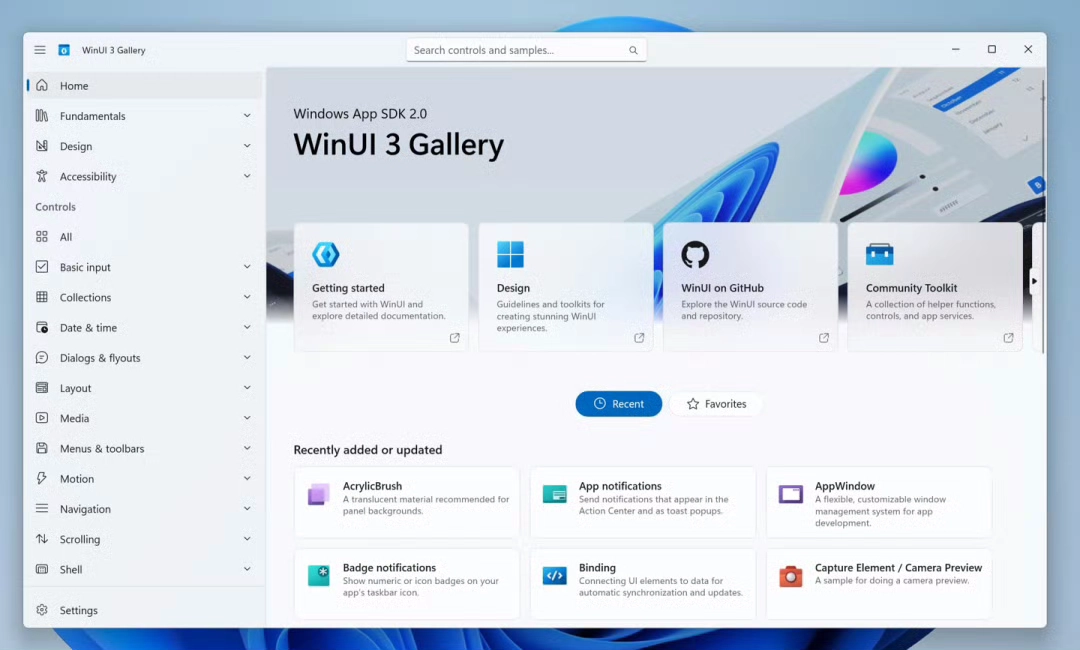Select the Motion navigation item
The width and height of the screenshot is (1080, 650).
pyautogui.click(x=144, y=479)
